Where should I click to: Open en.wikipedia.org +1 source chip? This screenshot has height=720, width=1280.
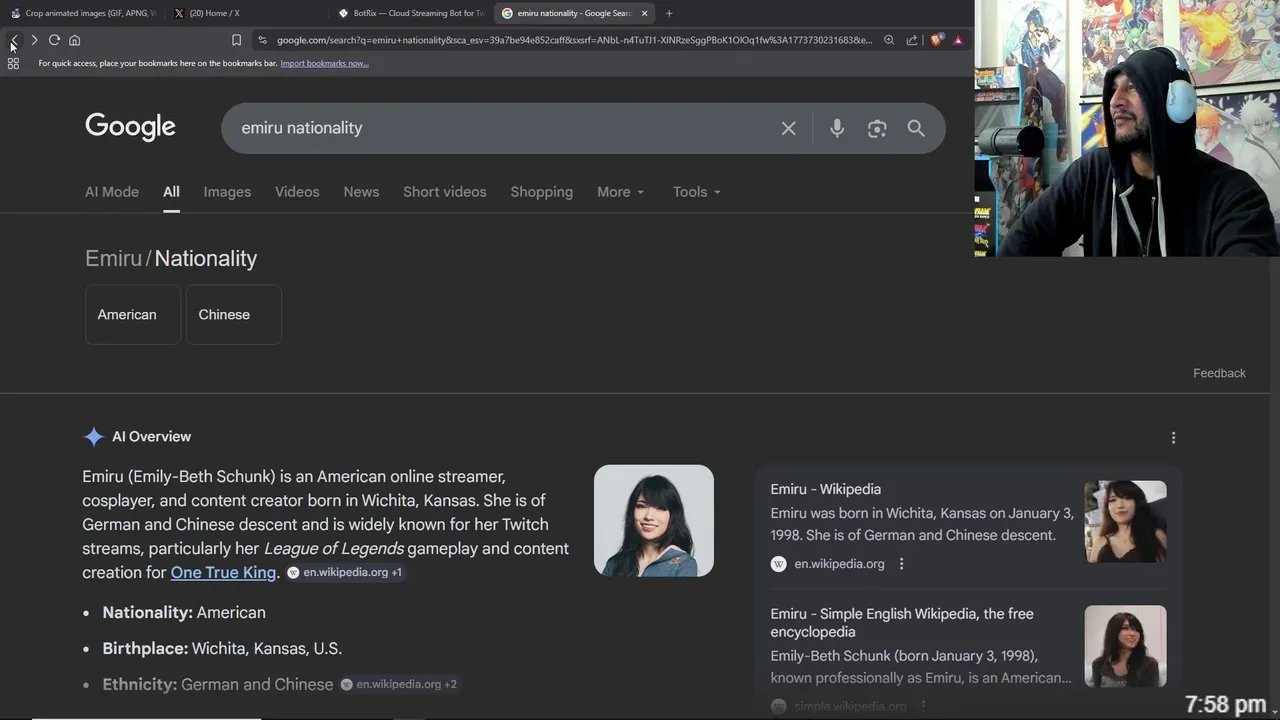pyautogui.click(x=345, y=573)
